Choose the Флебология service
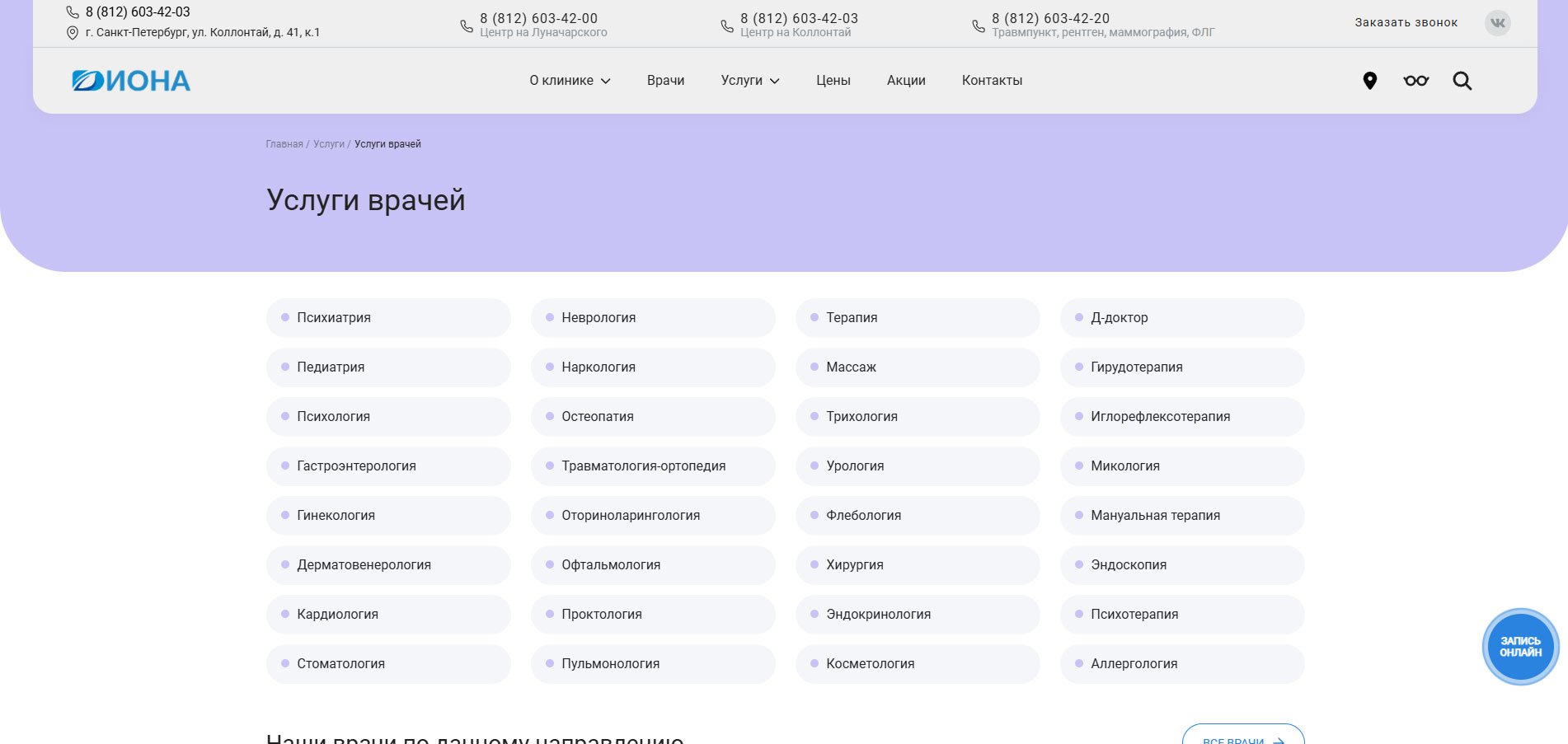 point(918,516)
